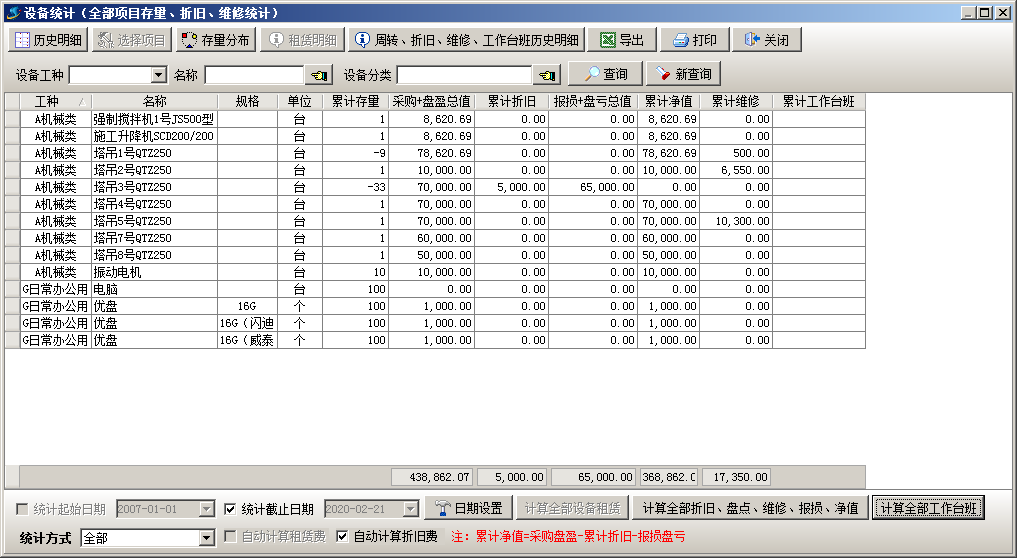Focus the 名称 text input field
This screenshot has width=1017, height=558.
pyautogui.click(x=254, y=75)
